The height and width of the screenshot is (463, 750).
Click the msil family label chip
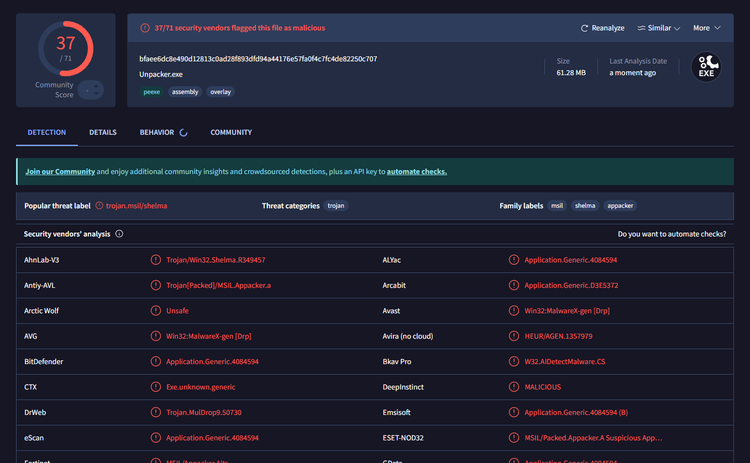[557, 206]
